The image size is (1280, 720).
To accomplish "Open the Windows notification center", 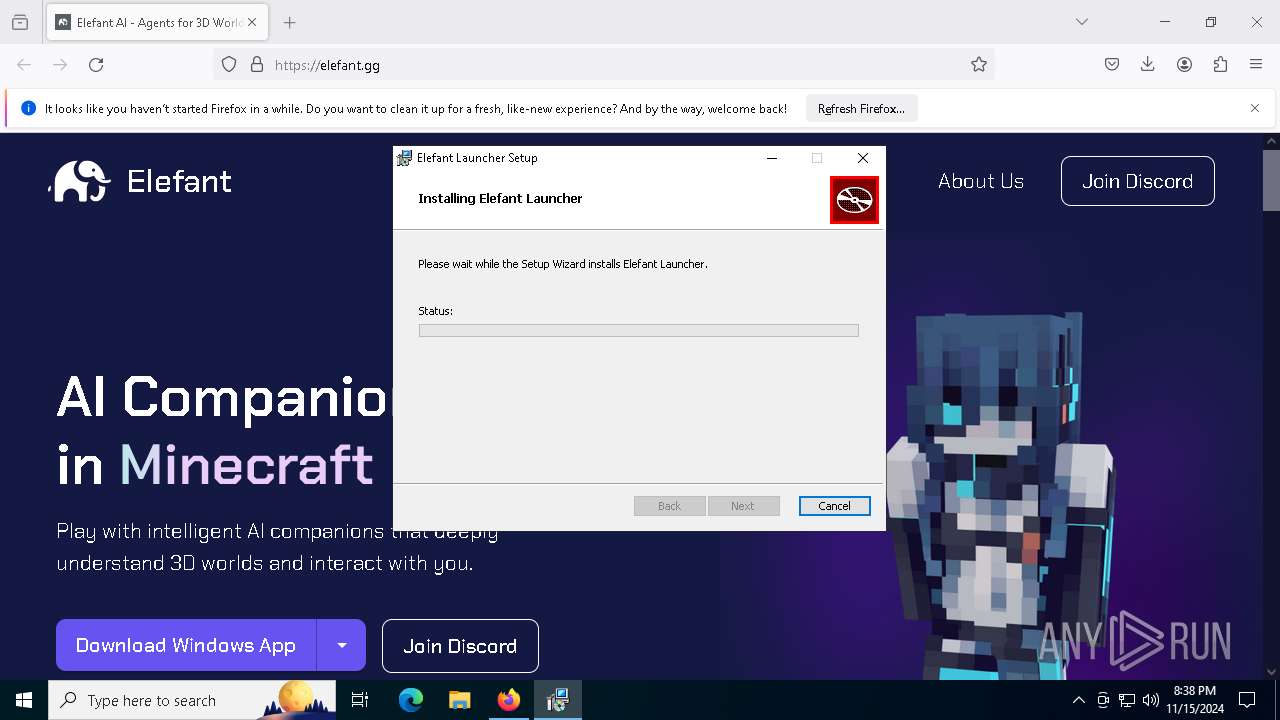I will [1247, 700].
